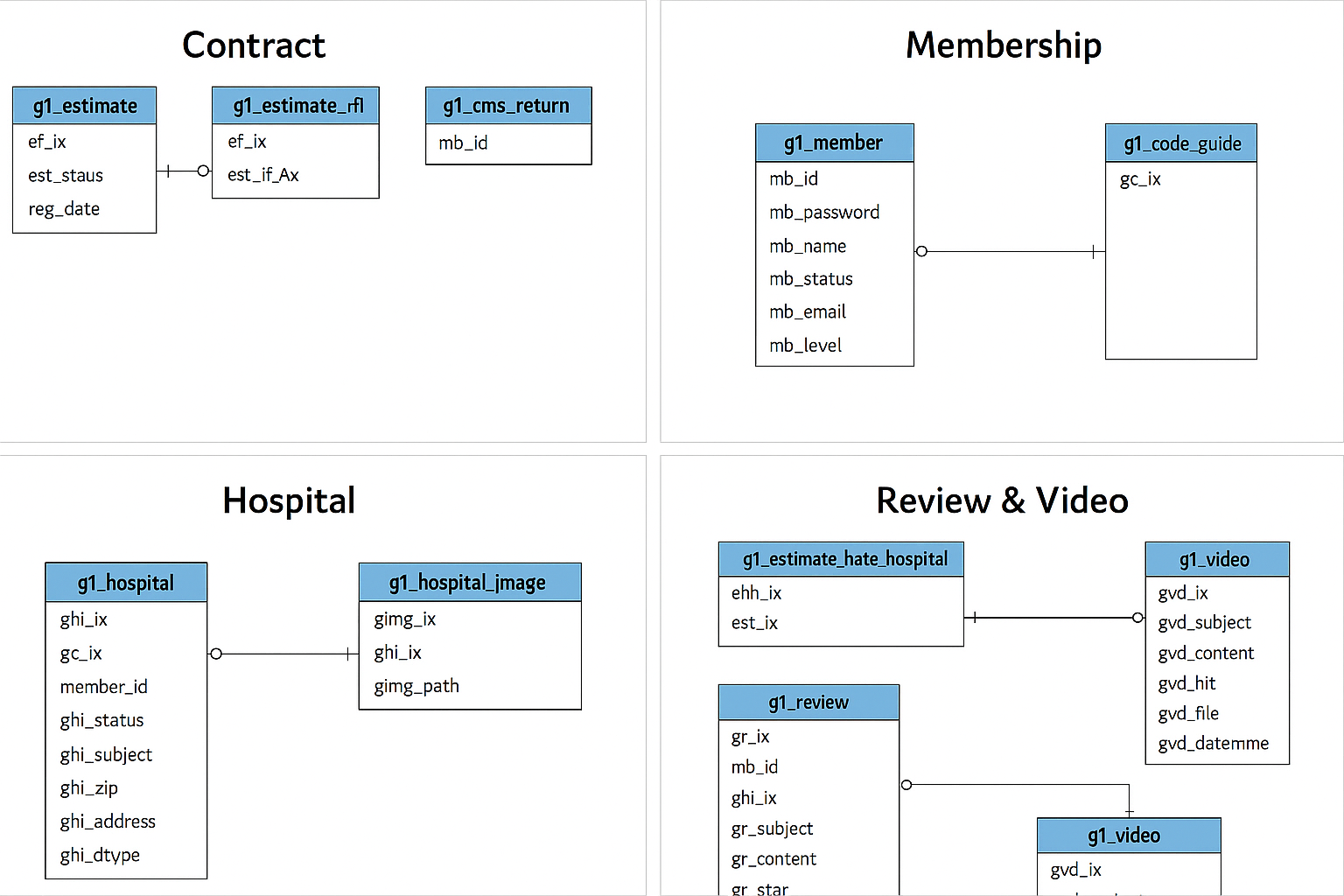
Task: Click the Contract section title
Action: click(x=254, y=45)
